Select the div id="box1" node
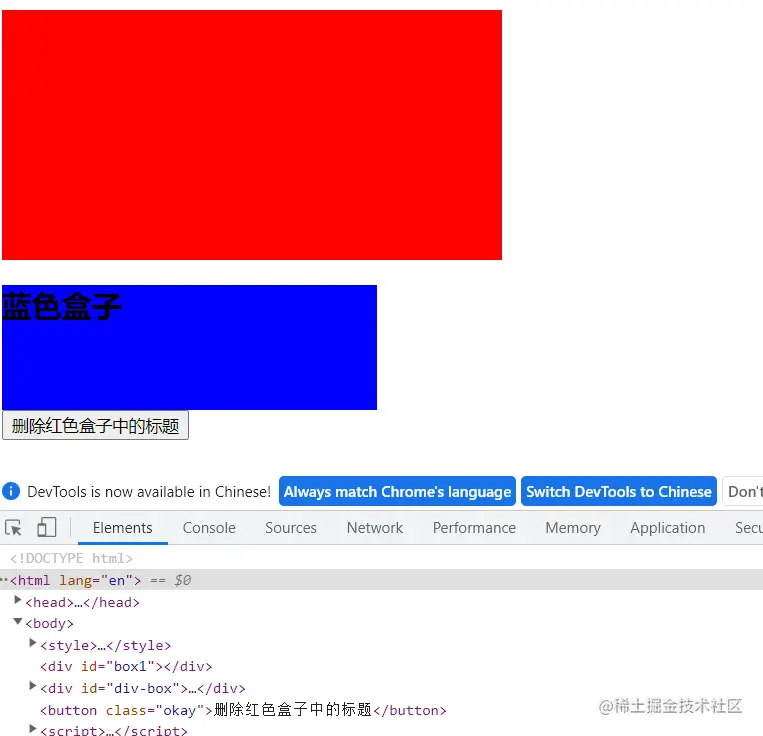This screenshot has height=736, width=763. point(126,666)
